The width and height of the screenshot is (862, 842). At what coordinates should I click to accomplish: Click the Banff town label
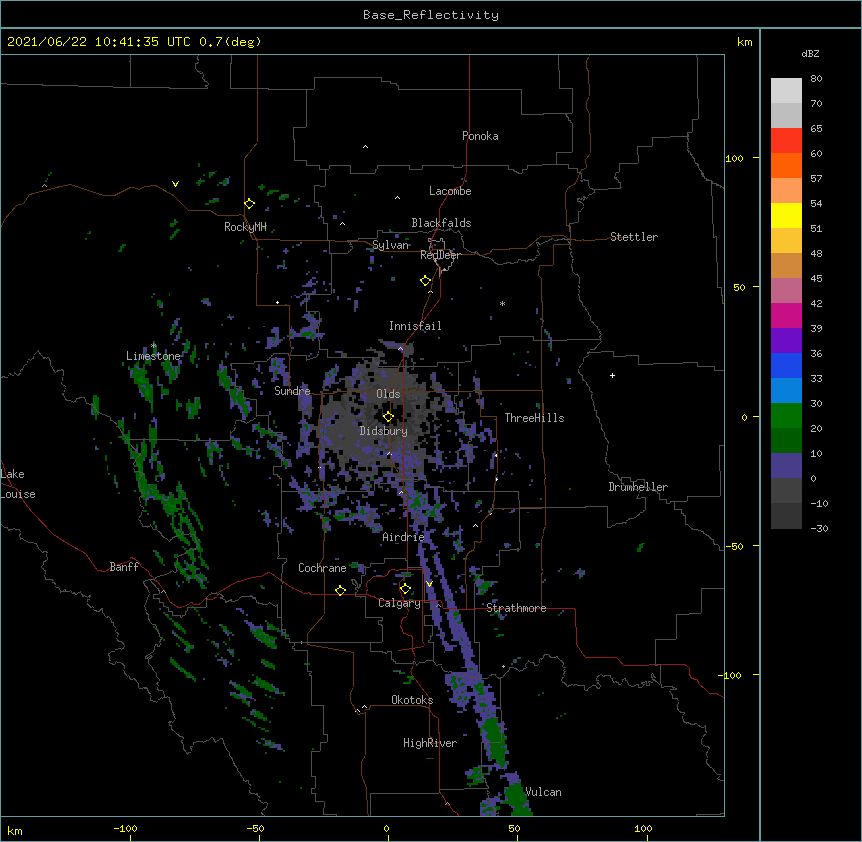pos(124,567)
